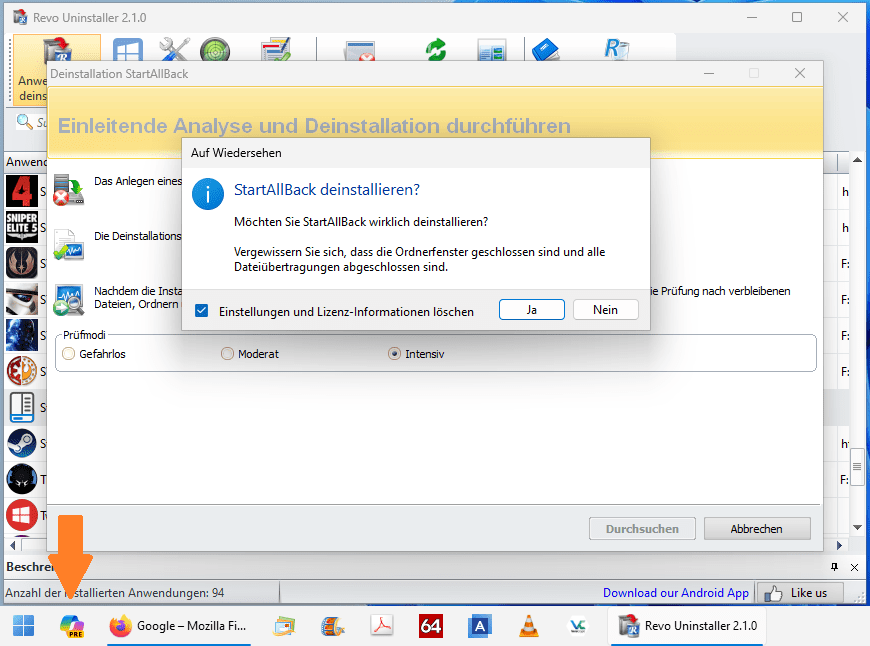Click the horizontal scroll right arrow

click(x=839, y=545)
